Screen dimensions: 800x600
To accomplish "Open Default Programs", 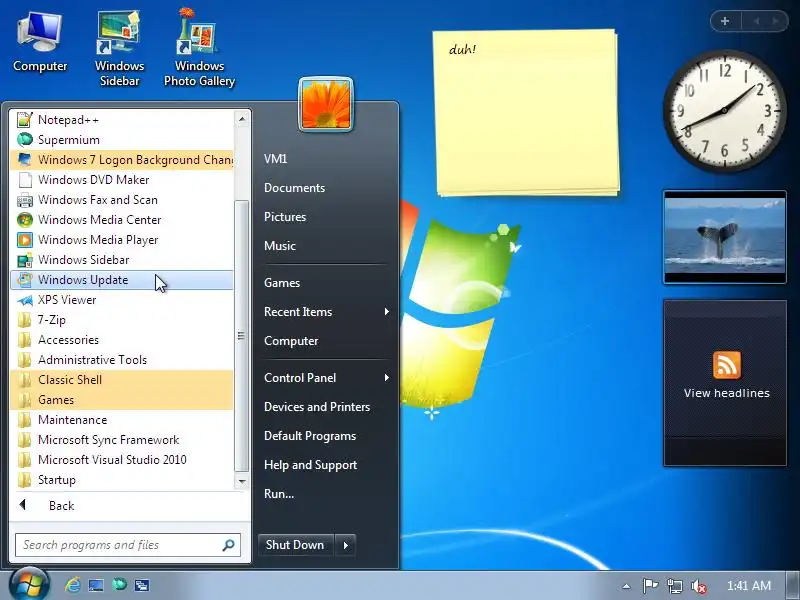I will [310, 436].
